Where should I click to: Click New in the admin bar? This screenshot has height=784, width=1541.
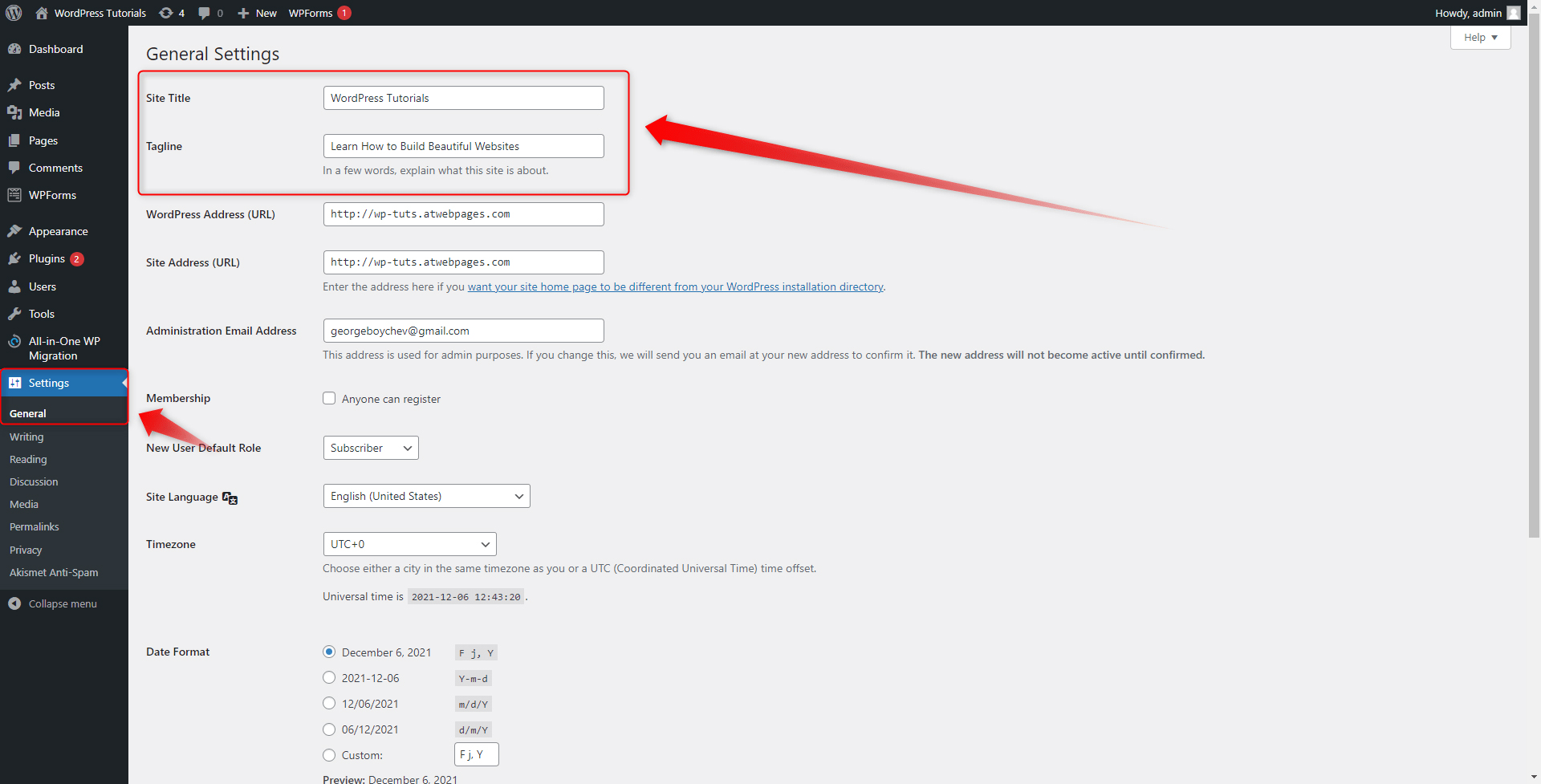[266, 13]
